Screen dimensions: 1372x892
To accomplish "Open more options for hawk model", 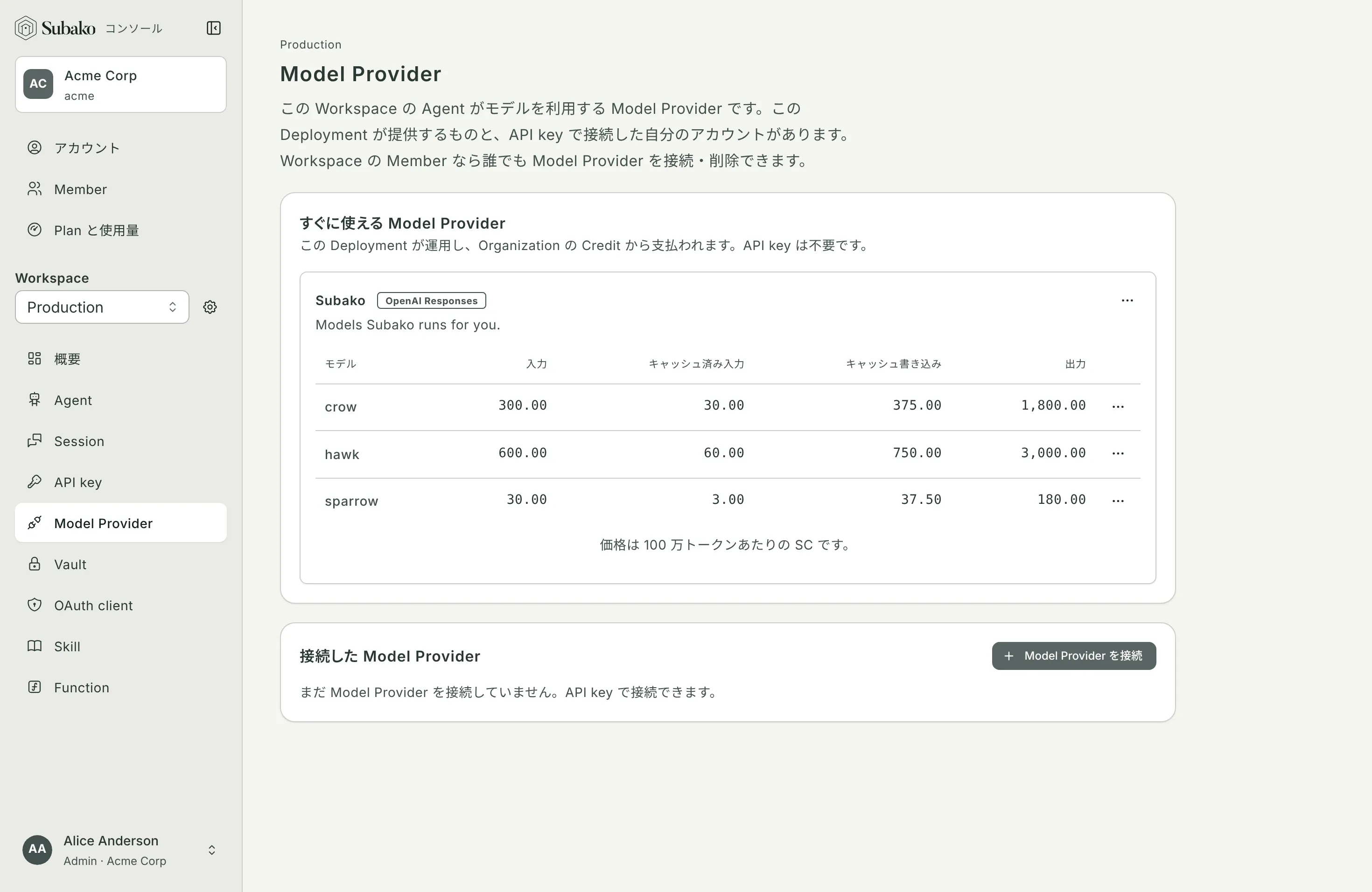I will click(1118, 453).
